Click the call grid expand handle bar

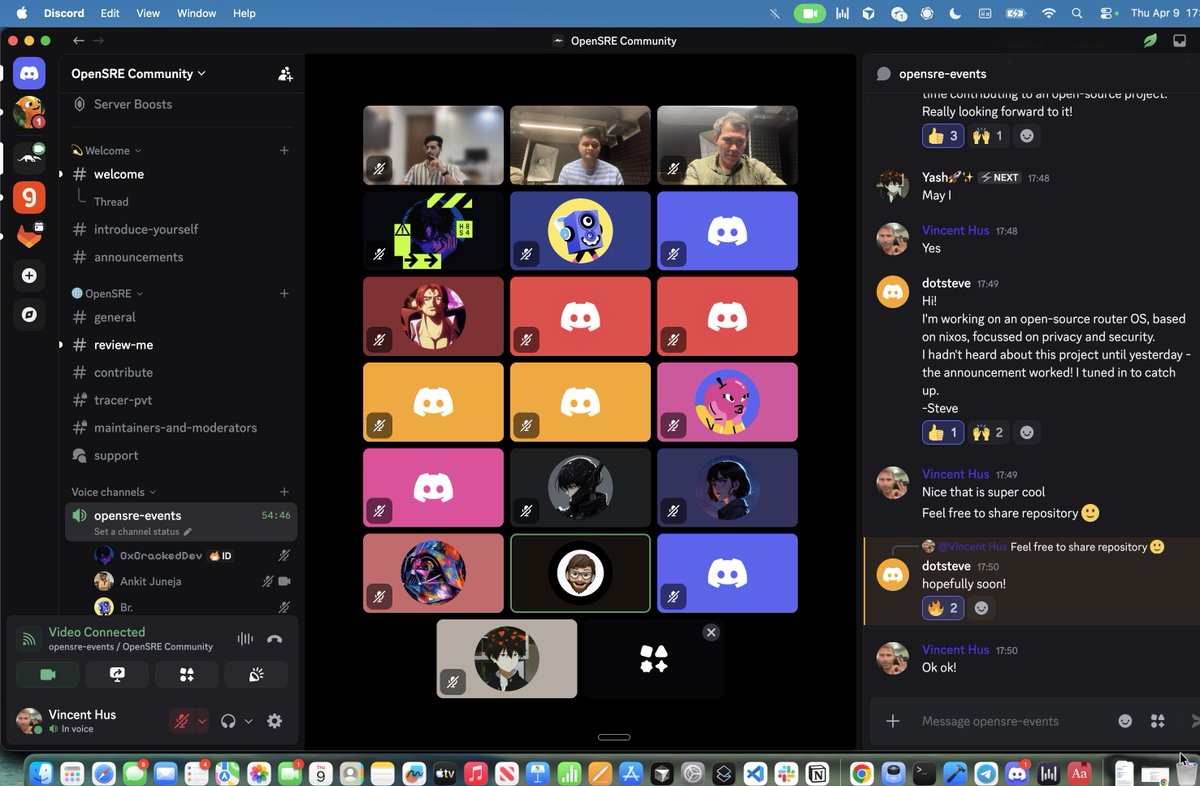pos(614,737)
